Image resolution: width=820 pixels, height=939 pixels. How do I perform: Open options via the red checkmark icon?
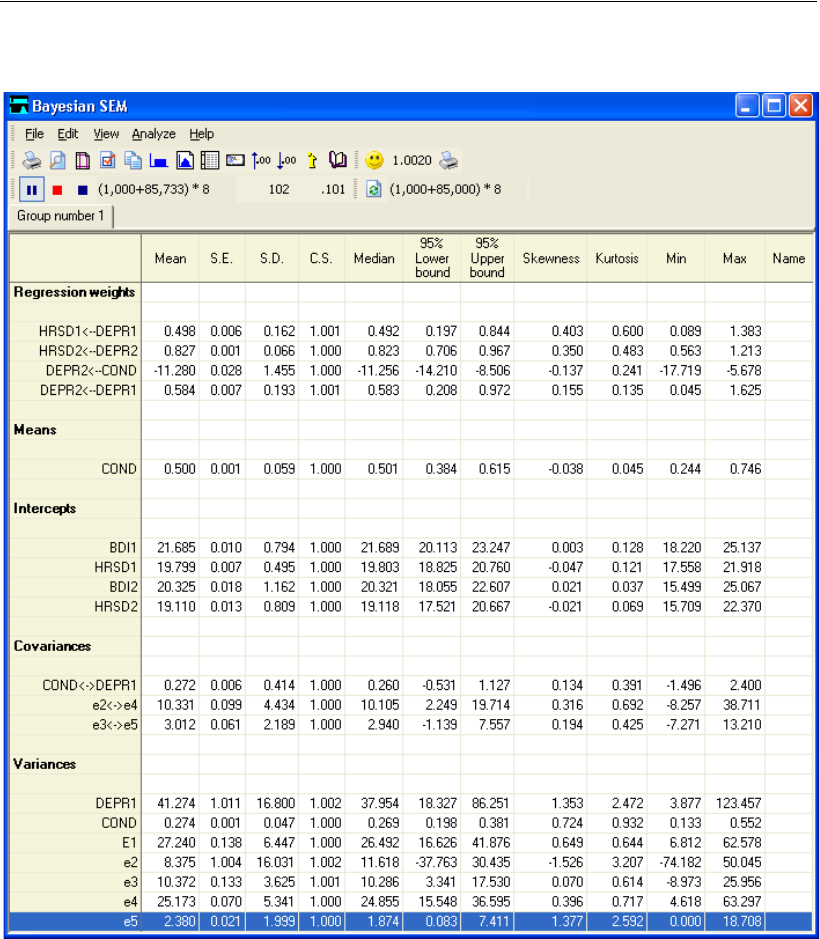[108, 160]
